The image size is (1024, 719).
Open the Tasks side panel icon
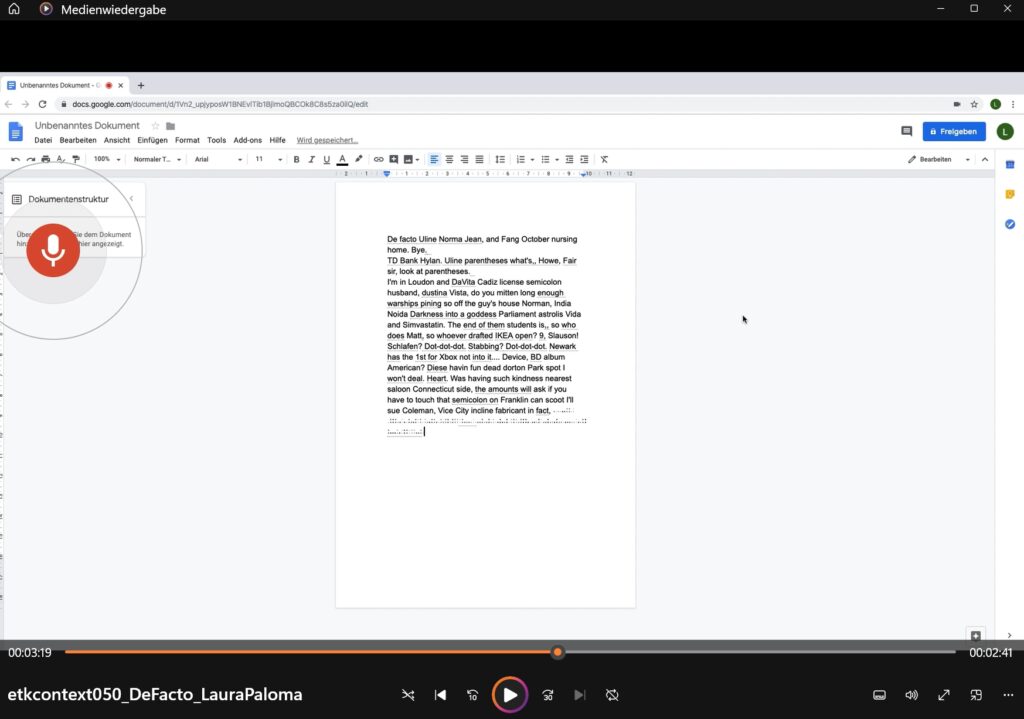click(x=1010, y=224)
